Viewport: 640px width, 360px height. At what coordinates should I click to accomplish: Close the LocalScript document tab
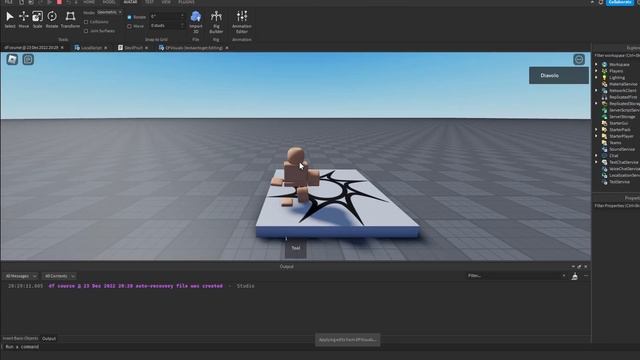click(106, 48)
